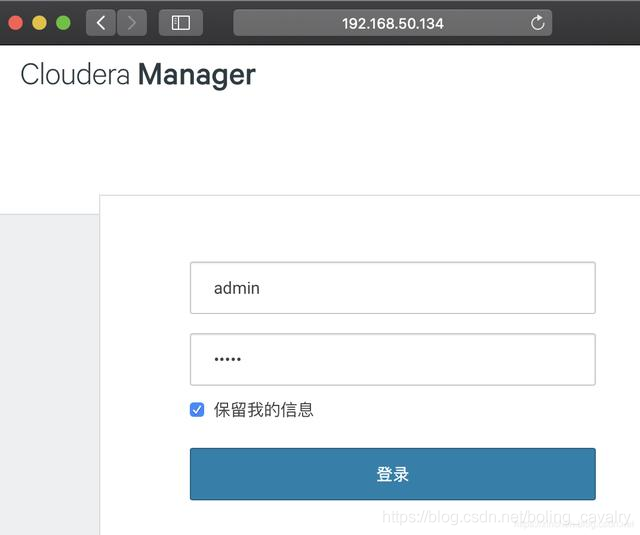Click the 192.168.50.134 address text
640x535 pixels.
(x=393, y=23)
